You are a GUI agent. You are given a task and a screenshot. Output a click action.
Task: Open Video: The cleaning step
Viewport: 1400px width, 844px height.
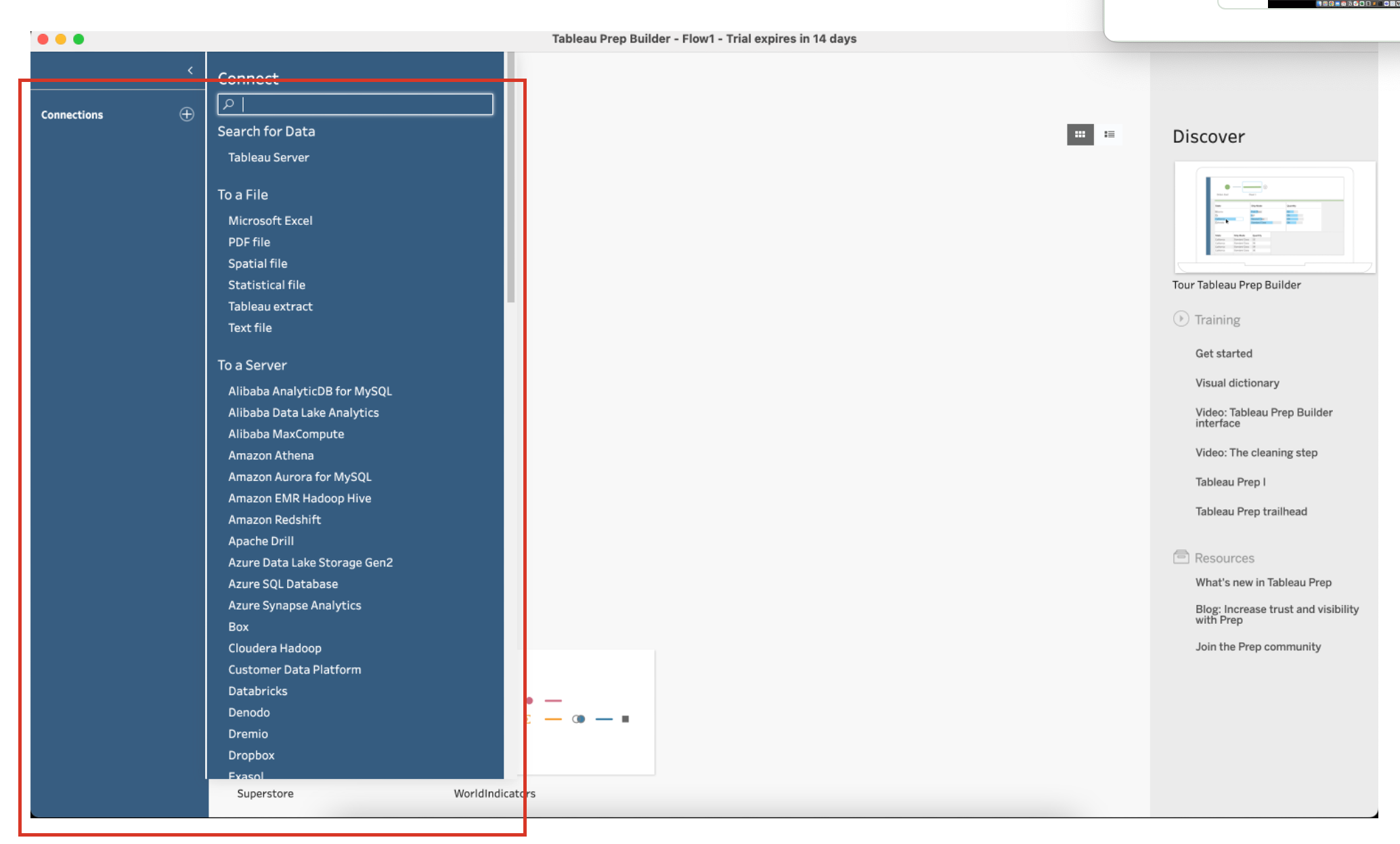tap(1256, 452)
